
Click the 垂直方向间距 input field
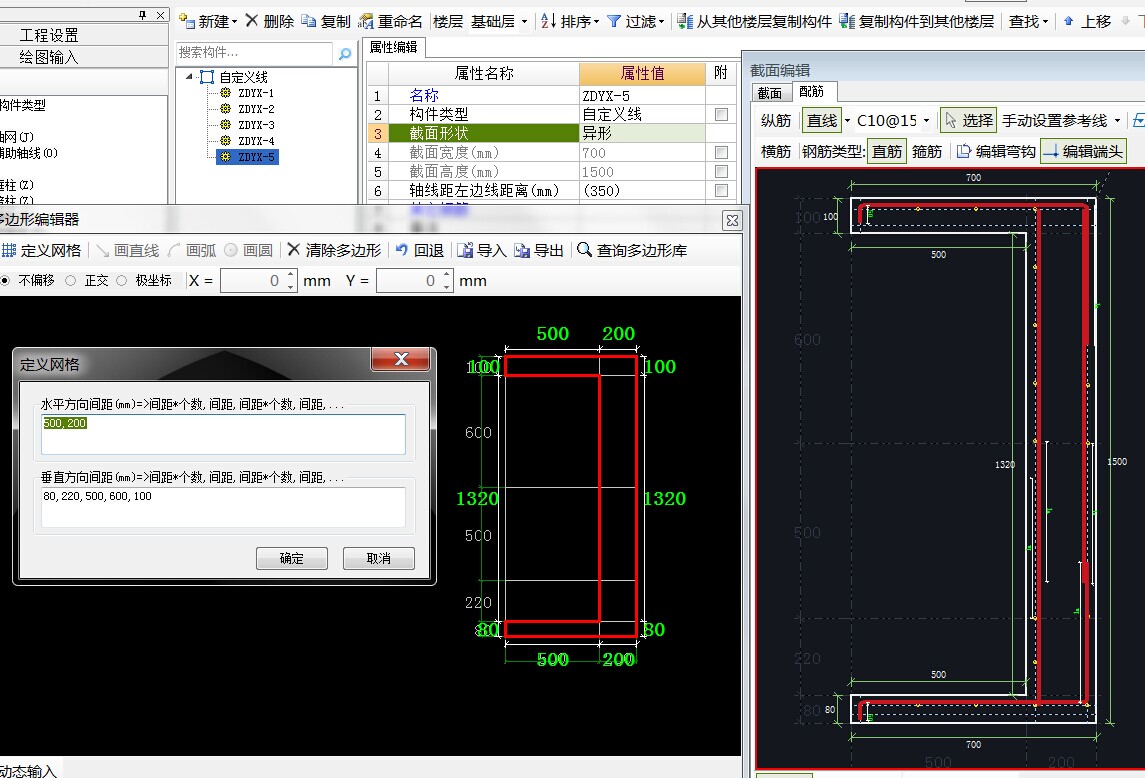pos(223,507)
